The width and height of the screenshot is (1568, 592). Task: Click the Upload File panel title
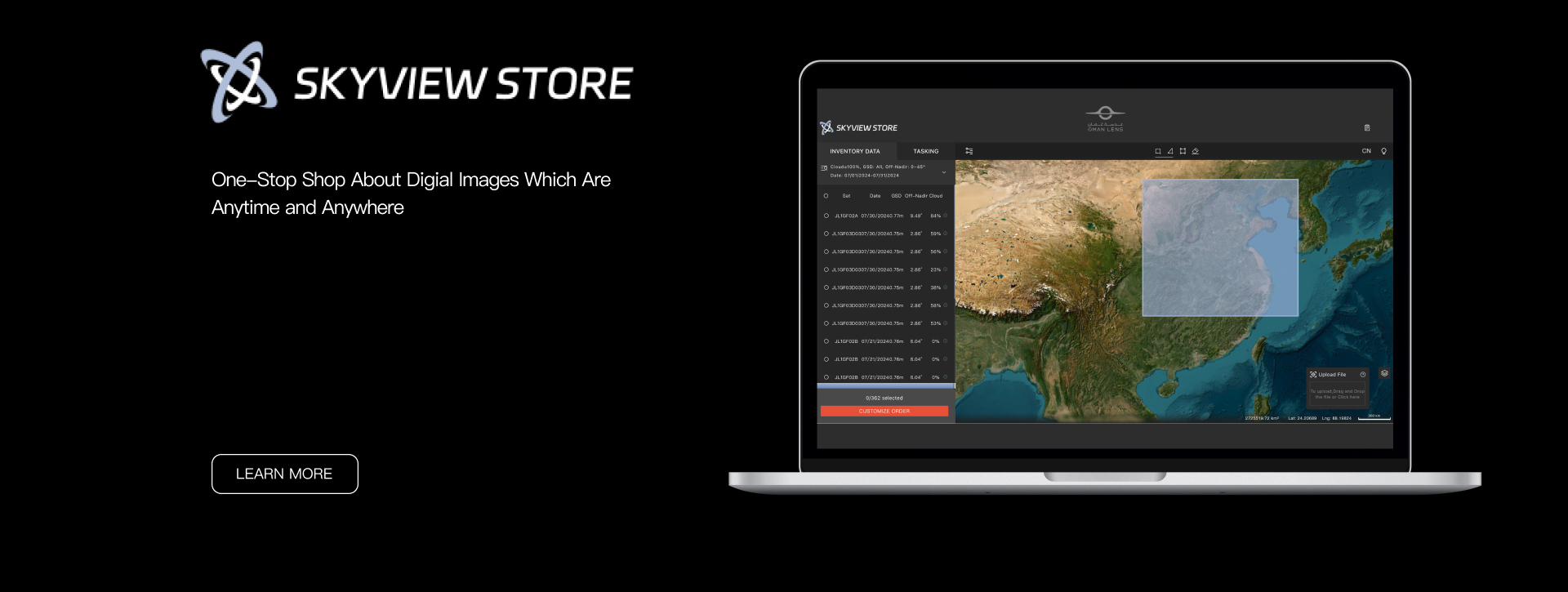click(x=1332, y=375)
